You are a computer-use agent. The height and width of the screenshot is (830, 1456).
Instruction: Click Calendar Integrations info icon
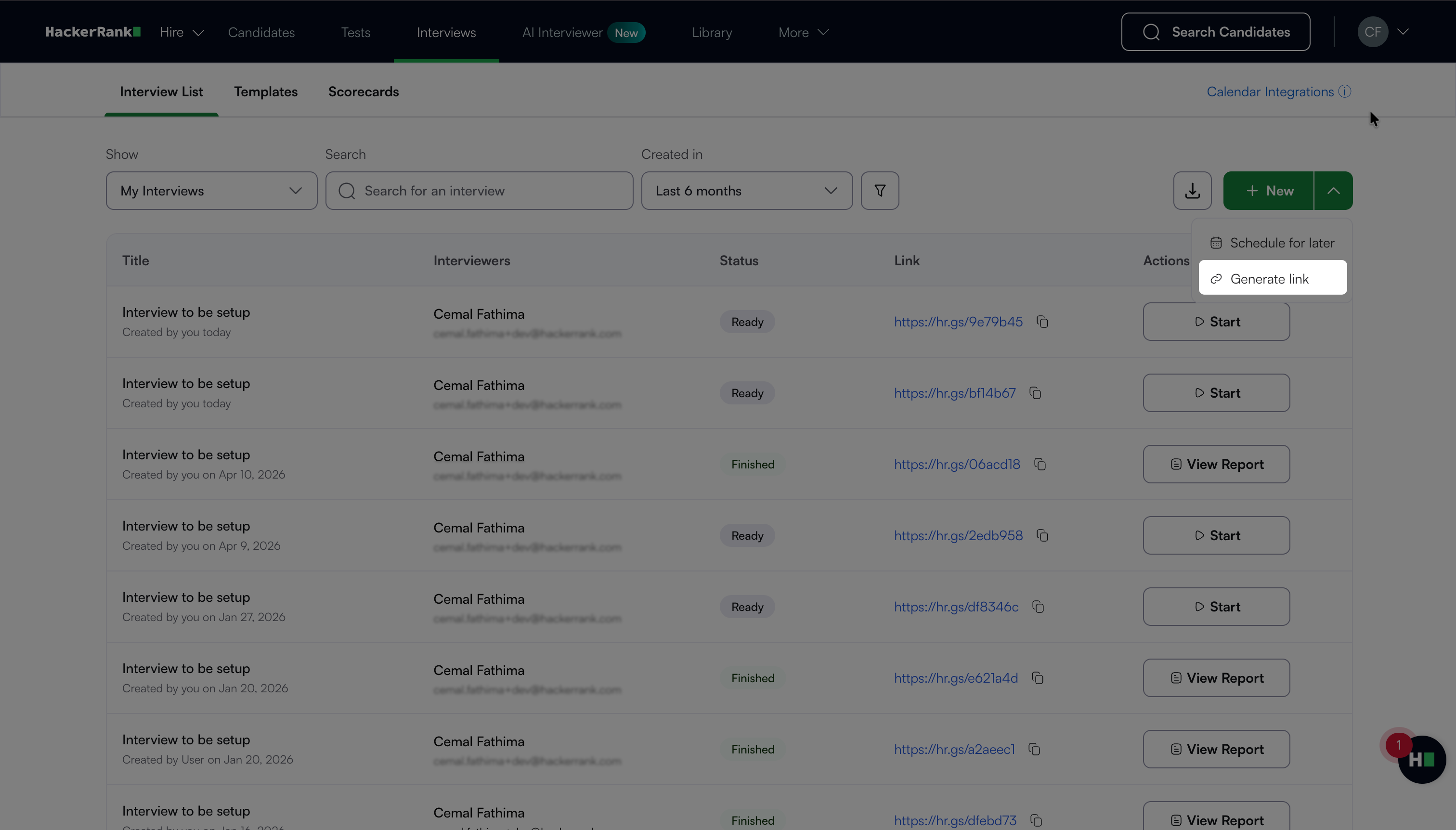[x=1345, y=92]
